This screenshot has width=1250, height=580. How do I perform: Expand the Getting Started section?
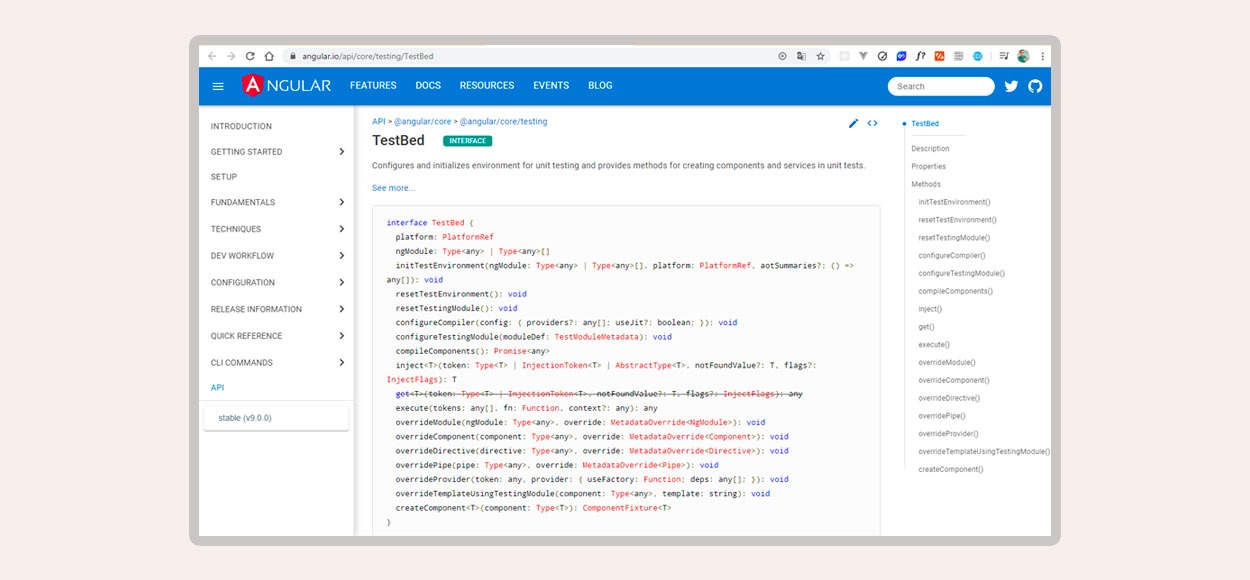(x=277, y=152)
